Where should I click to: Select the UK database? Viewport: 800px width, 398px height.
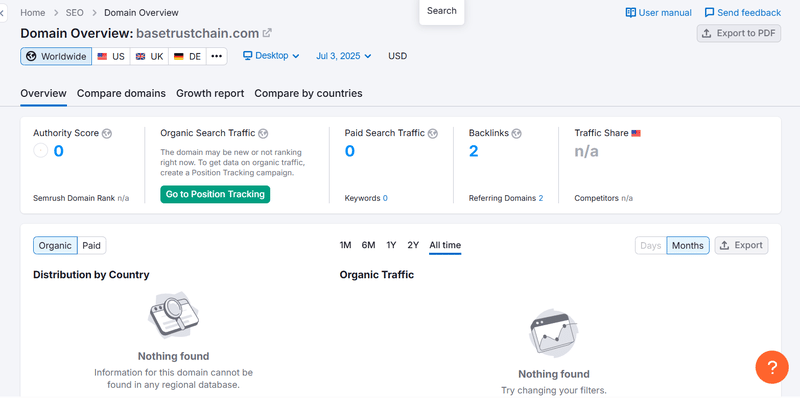(x=149, y=56)
